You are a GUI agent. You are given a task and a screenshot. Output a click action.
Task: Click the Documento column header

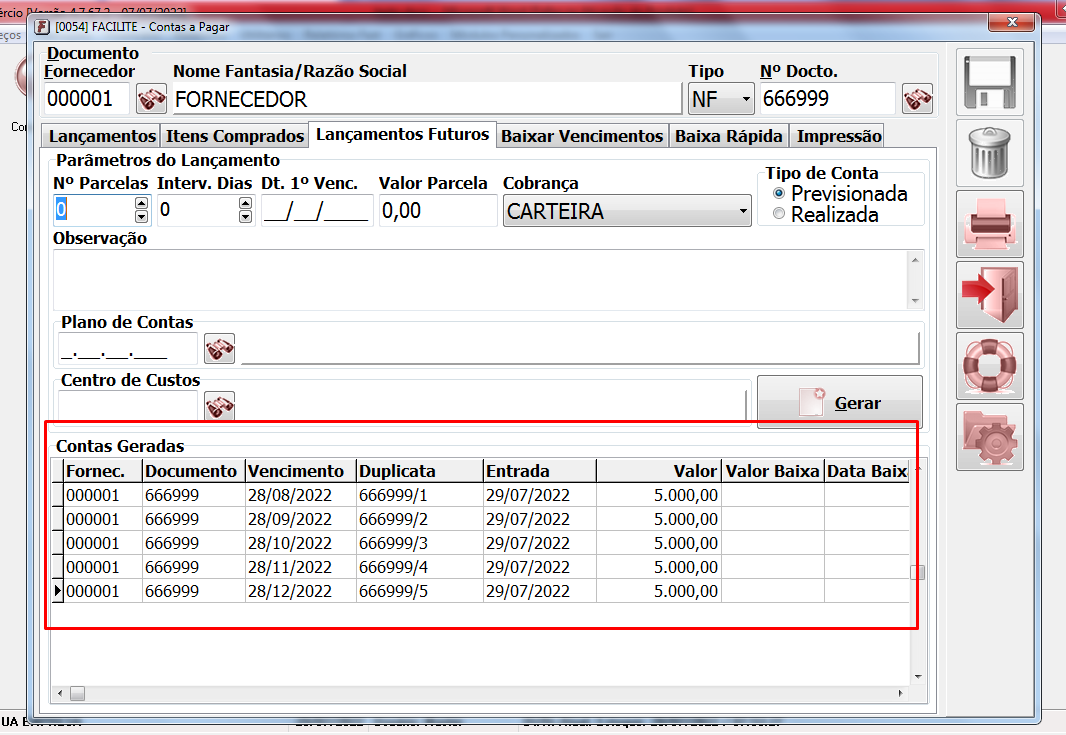(194, 471)
